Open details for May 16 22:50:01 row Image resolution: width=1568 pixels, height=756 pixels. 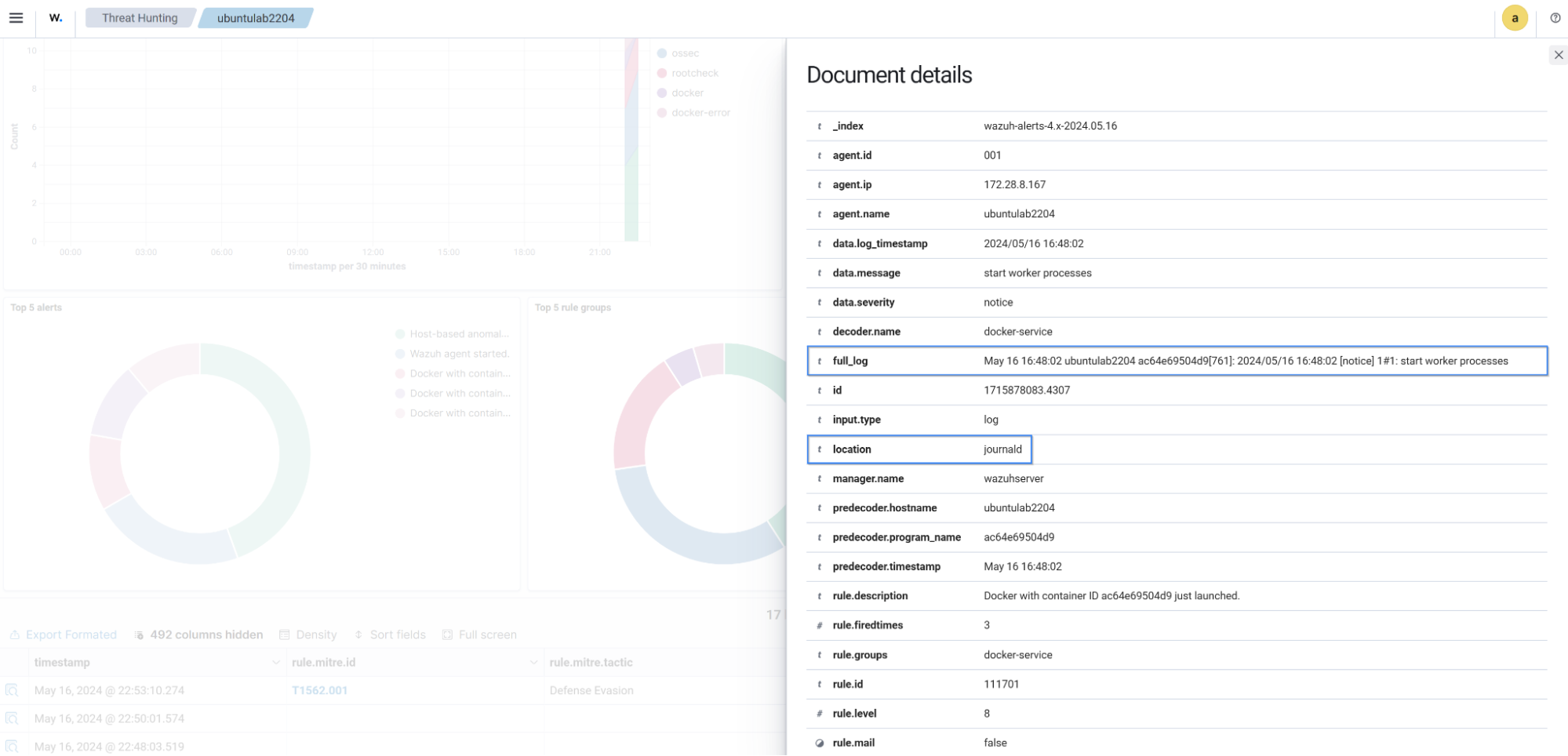point(12,718)
